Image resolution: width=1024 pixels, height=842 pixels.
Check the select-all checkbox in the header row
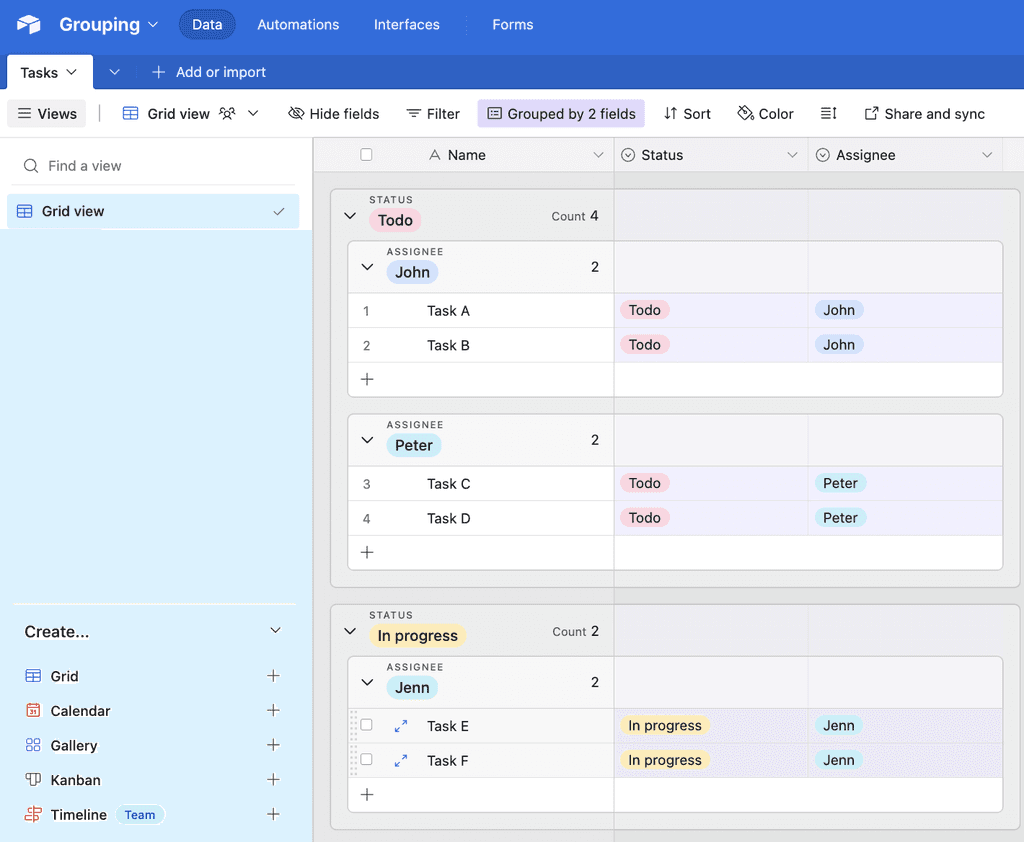[366, 154]
